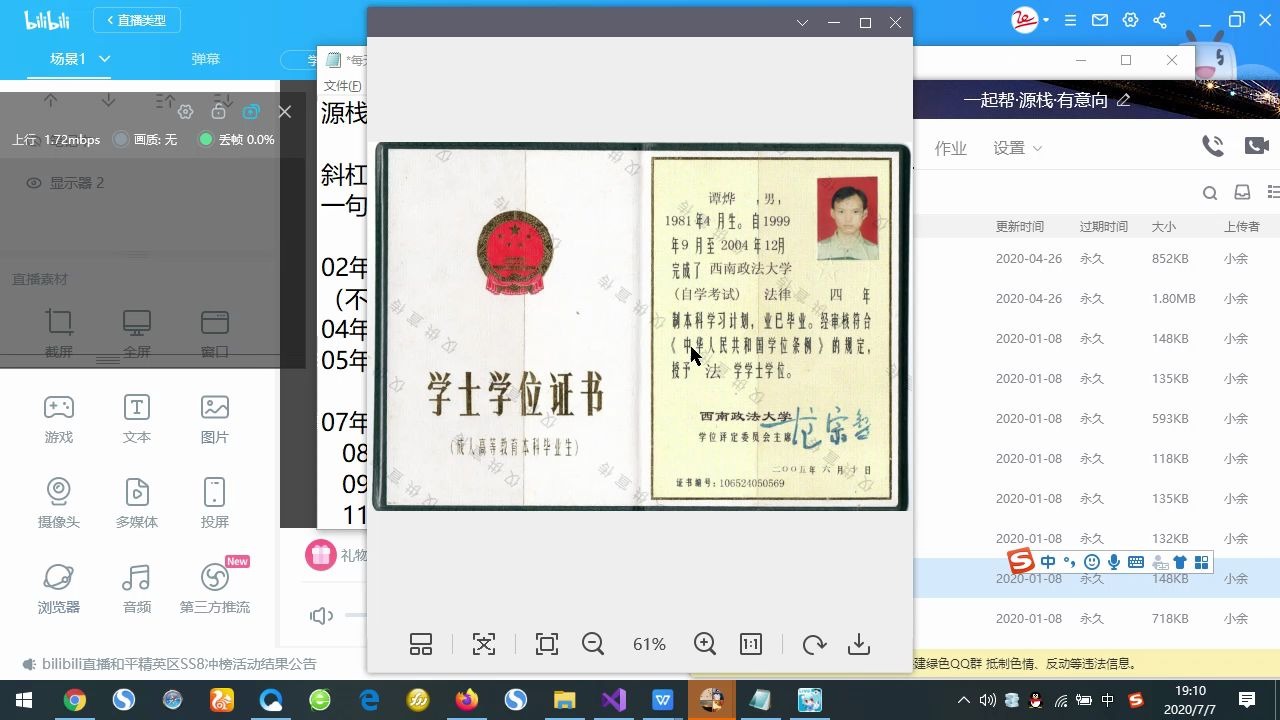1280x720 pixels.
Task: Open the image viewer title bar dropdown arrow
Action: click(x=802, y=23)
